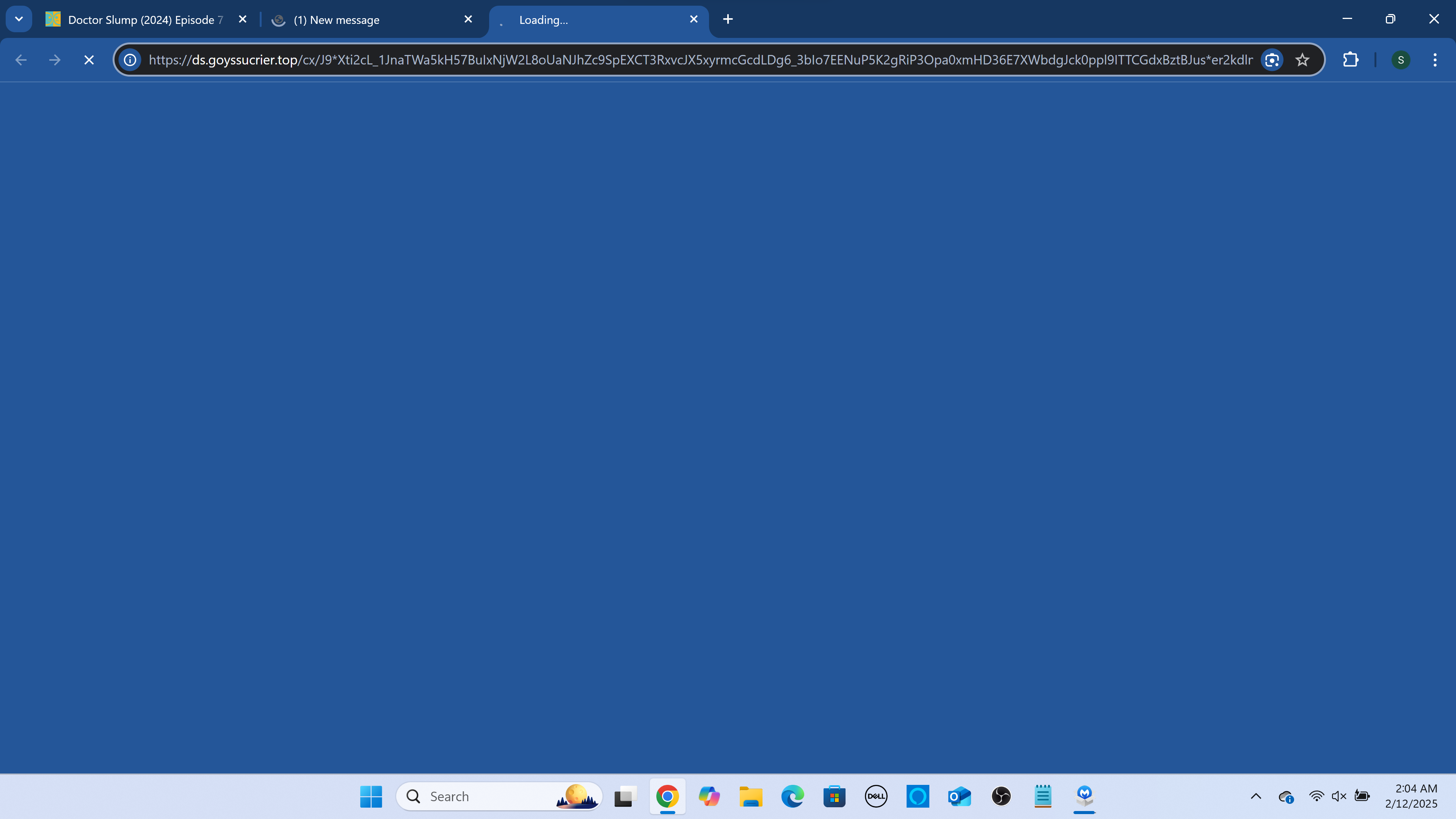Open the Windows Start menu
This screenshot has height=819, width=1456.
click(x=371, y=796)
